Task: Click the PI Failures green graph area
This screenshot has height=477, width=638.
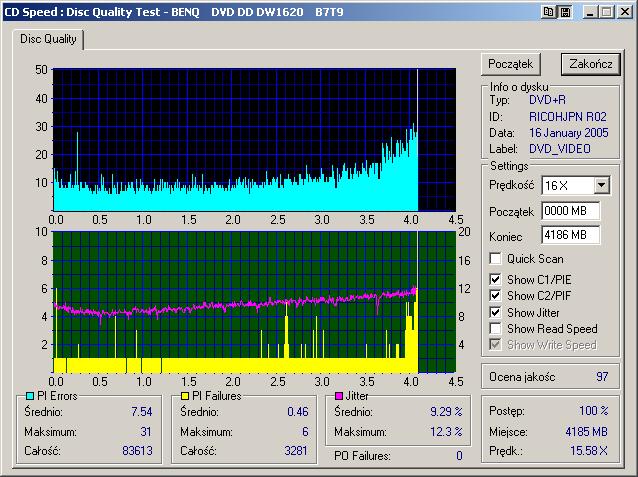Action: pyautogui.click(x=254, y=302)
